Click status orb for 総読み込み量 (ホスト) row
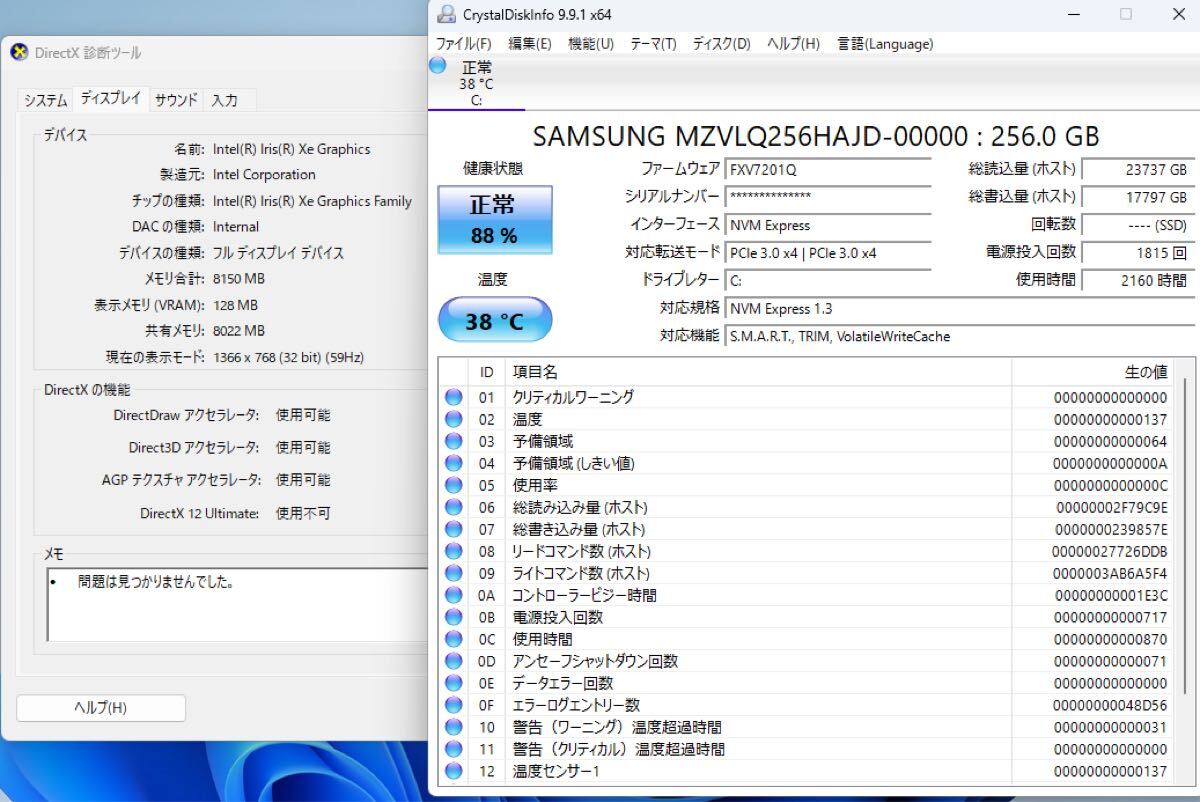Image resolution: width=1200 pixels, height=802 pixels. [454, 507]
